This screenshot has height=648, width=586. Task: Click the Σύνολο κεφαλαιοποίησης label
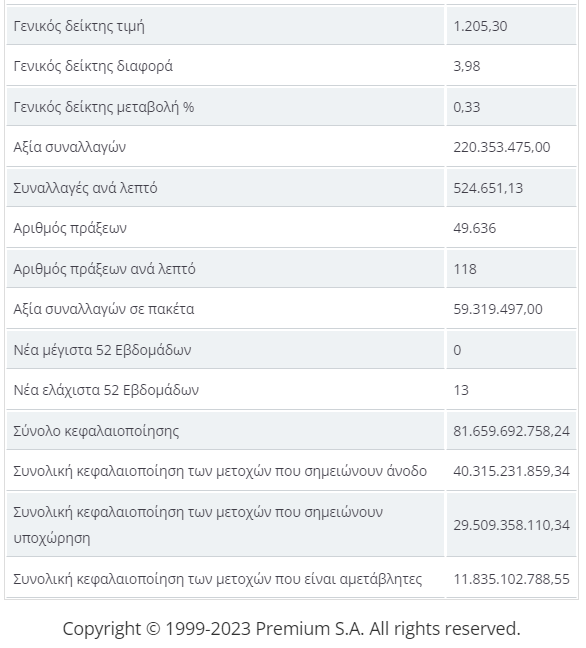pyautogui.click(x=96, y=431)
